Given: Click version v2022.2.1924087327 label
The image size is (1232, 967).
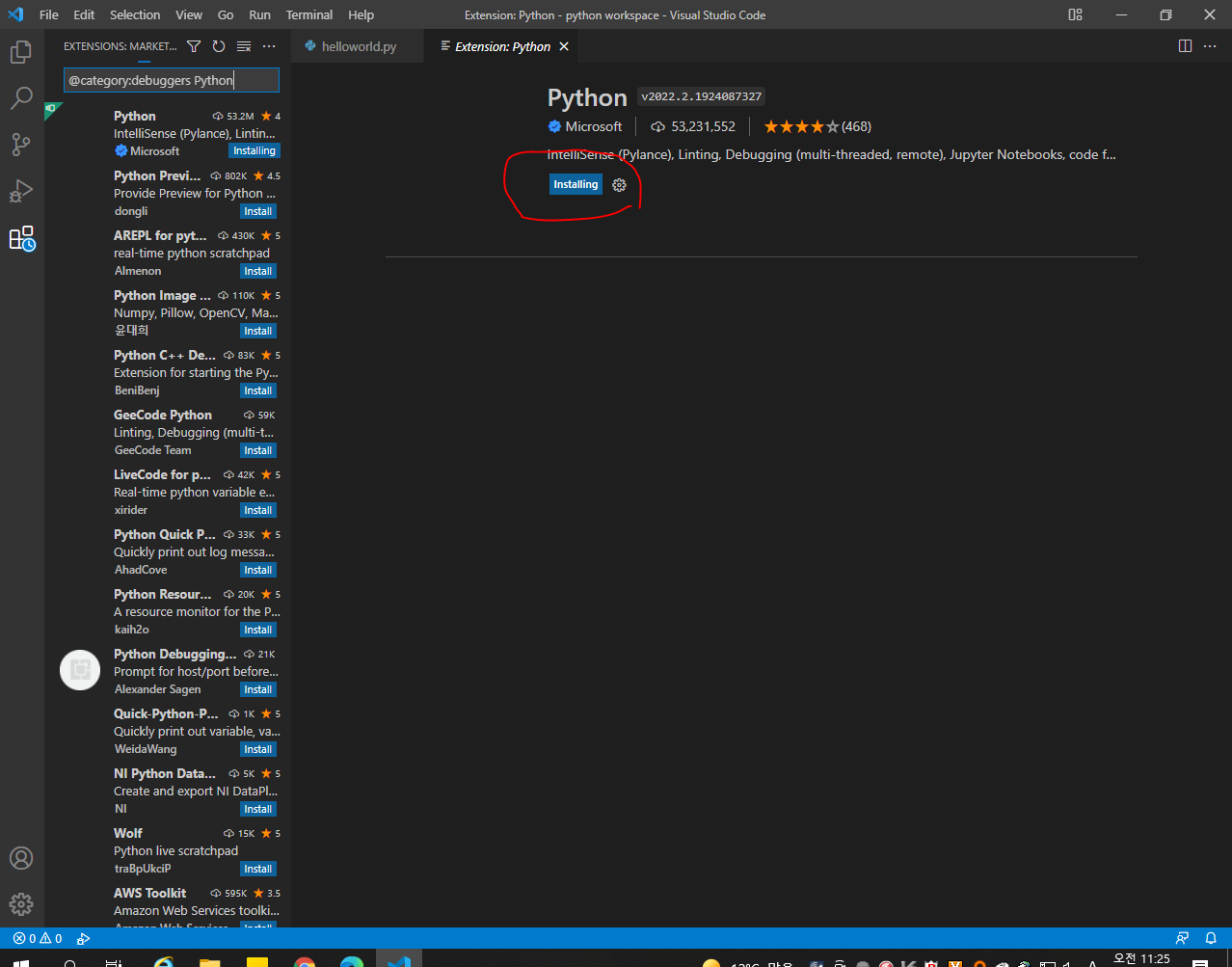Looking at the screenshot, I should point(702,96).
